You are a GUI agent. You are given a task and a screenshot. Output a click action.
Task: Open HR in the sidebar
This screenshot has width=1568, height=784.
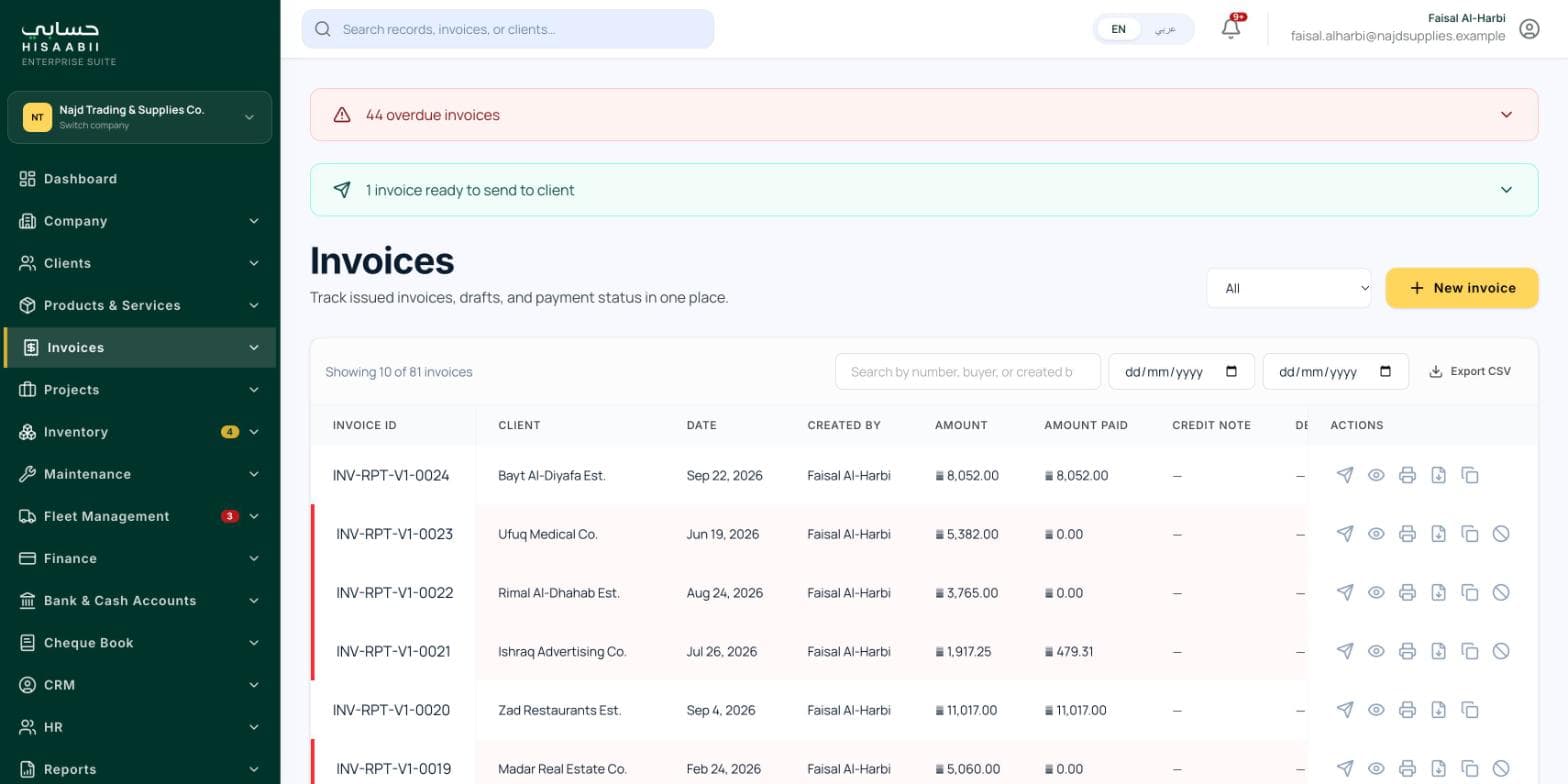tap(139, 727)
